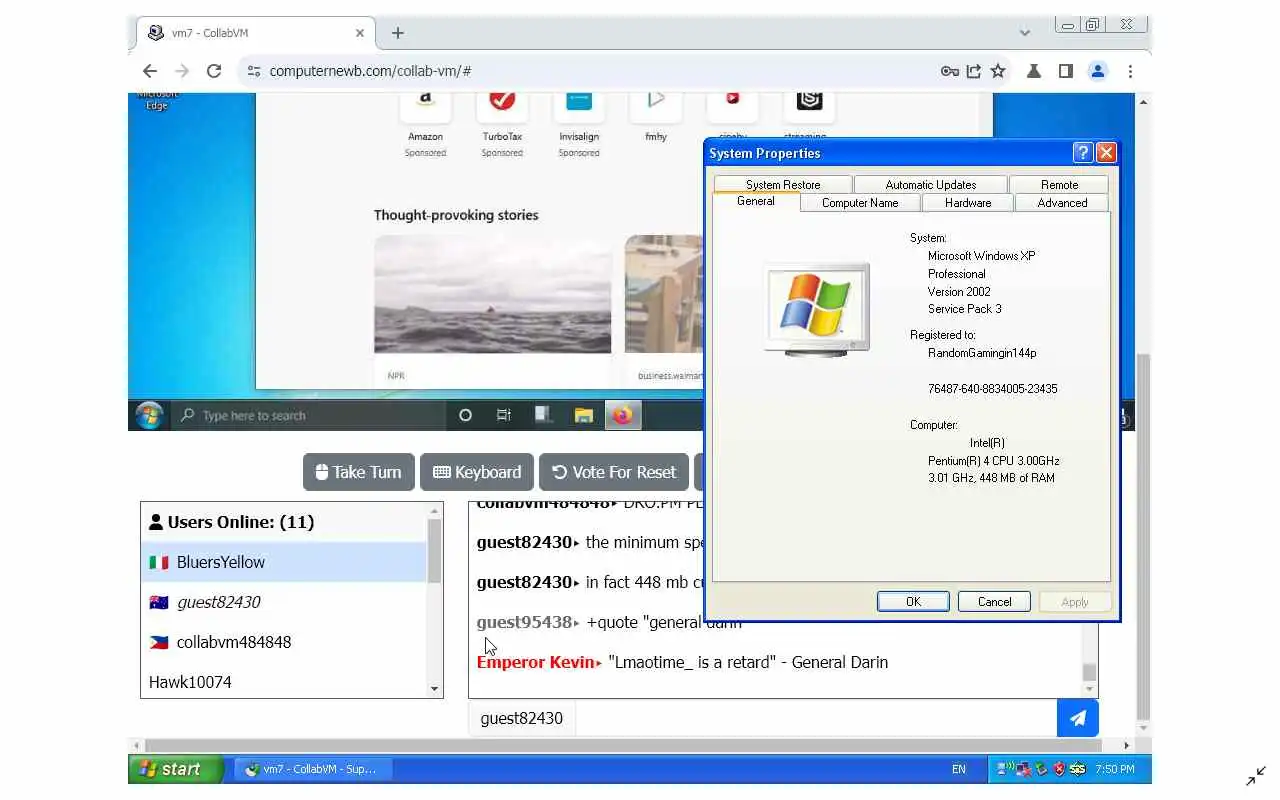Image resolution: width=1280 pixels, height=800 pixels.
Task: Click the Cortana circle icon on VM taskbar
Action: click(x=465, y=415)
